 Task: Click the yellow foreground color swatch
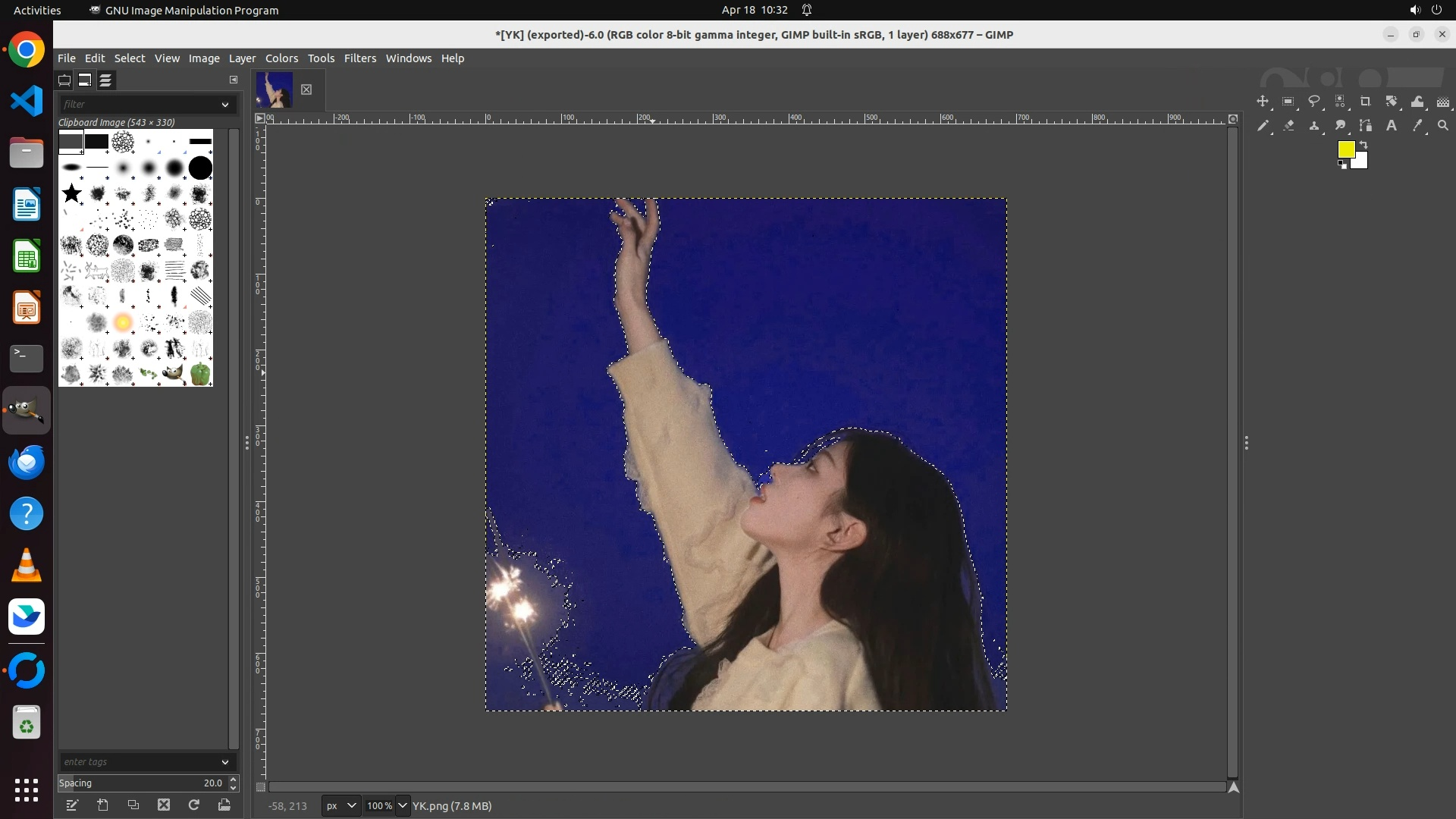[x=1346, y=149]
